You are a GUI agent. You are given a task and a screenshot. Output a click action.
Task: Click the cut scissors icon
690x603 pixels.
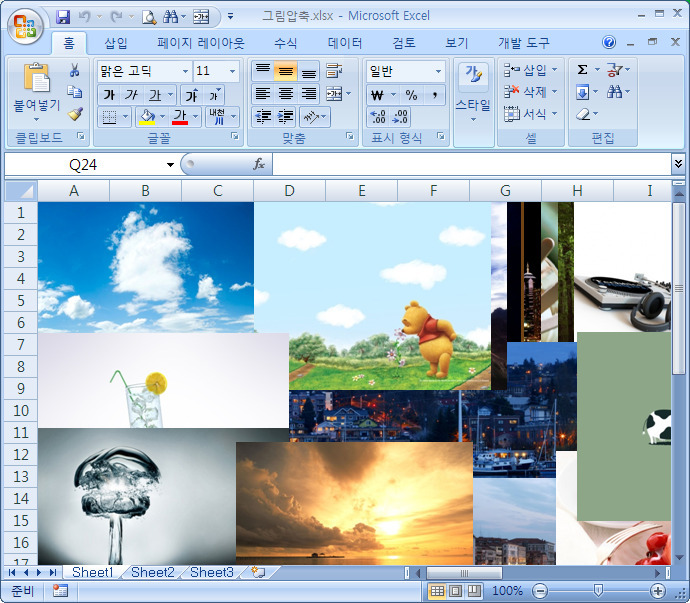click(x=75, y=70)
